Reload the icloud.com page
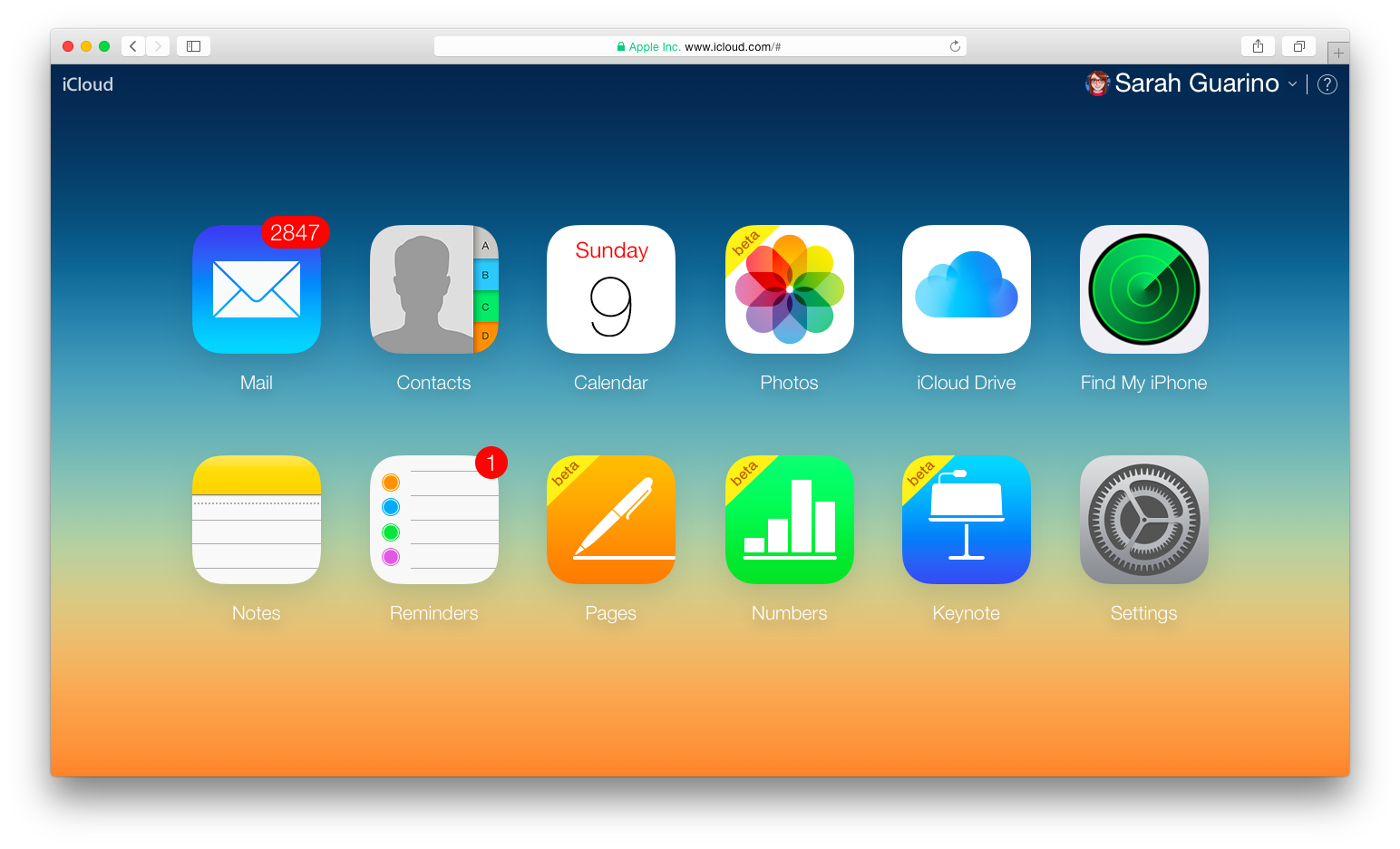Screen dimensions: 1400x849 [x=954, y=45]
